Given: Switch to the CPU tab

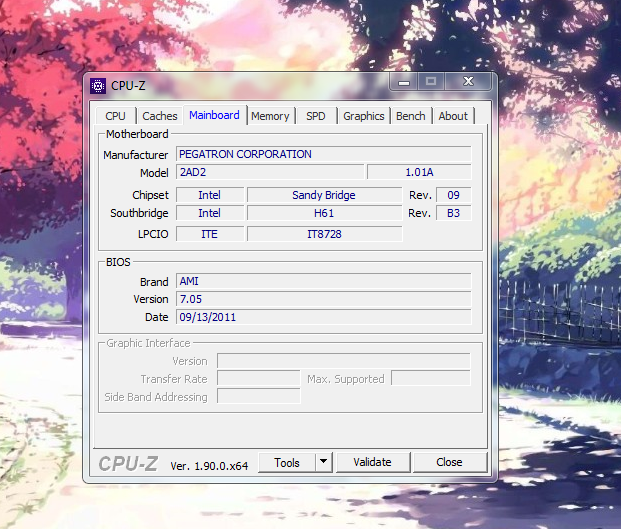Looking at the screenshot, I should click(x=115, y=116).
